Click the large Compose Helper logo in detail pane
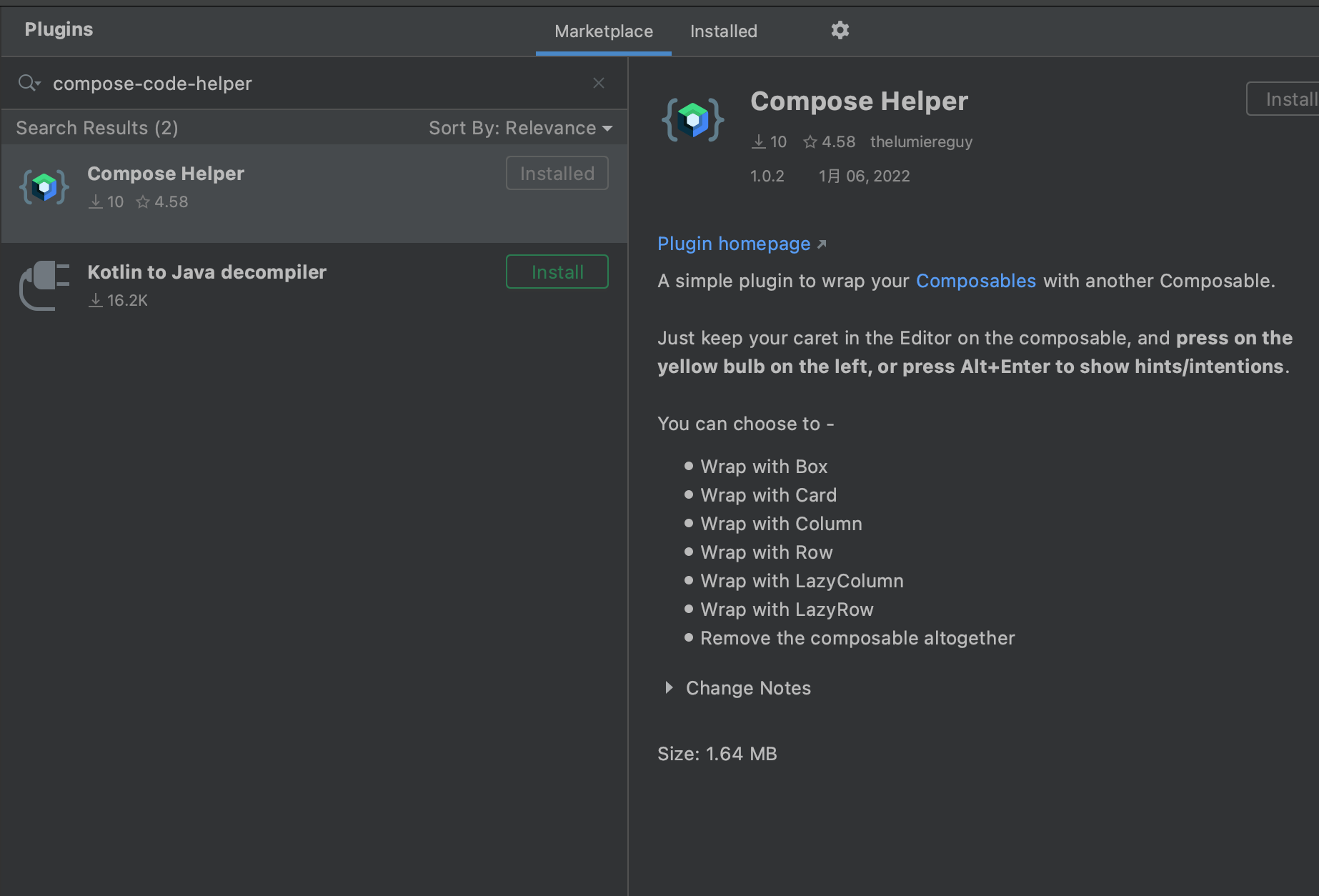The width and height of the screenshot is (1319, 896). click(x=692, y=119)
